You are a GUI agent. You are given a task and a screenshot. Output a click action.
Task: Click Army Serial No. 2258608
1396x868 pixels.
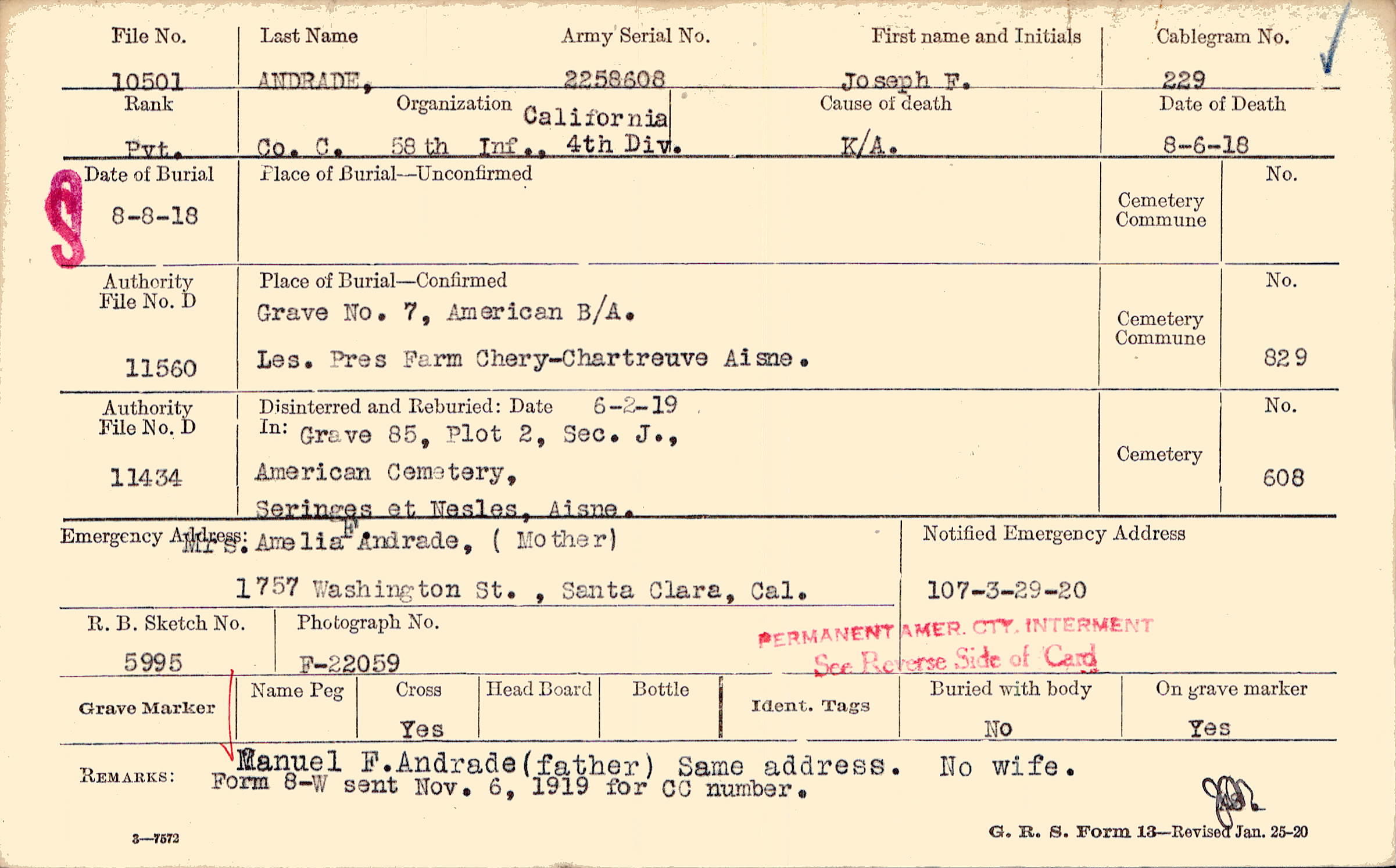pyautogui.click(x=614, y=79)
